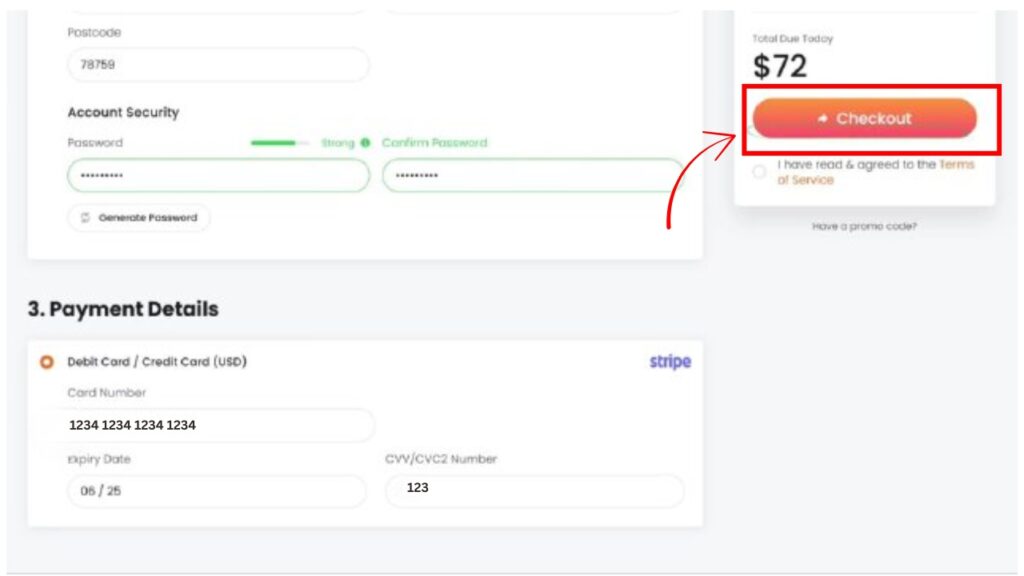Click the "Total Due Today" label
The height and width of the screenshot is (576, 1024).
point(792,39)
